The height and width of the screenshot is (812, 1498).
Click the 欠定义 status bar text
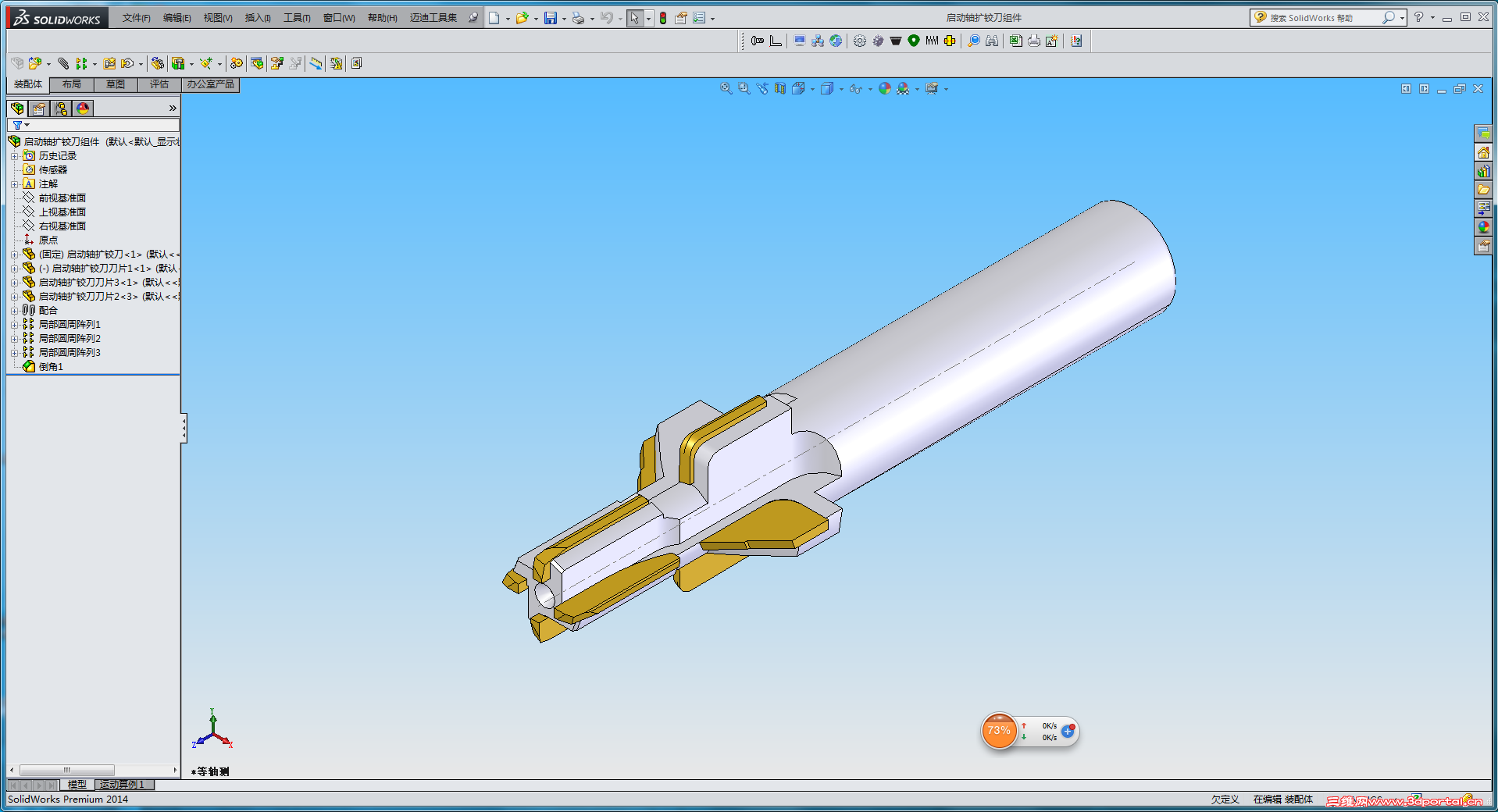point(1225,800)
